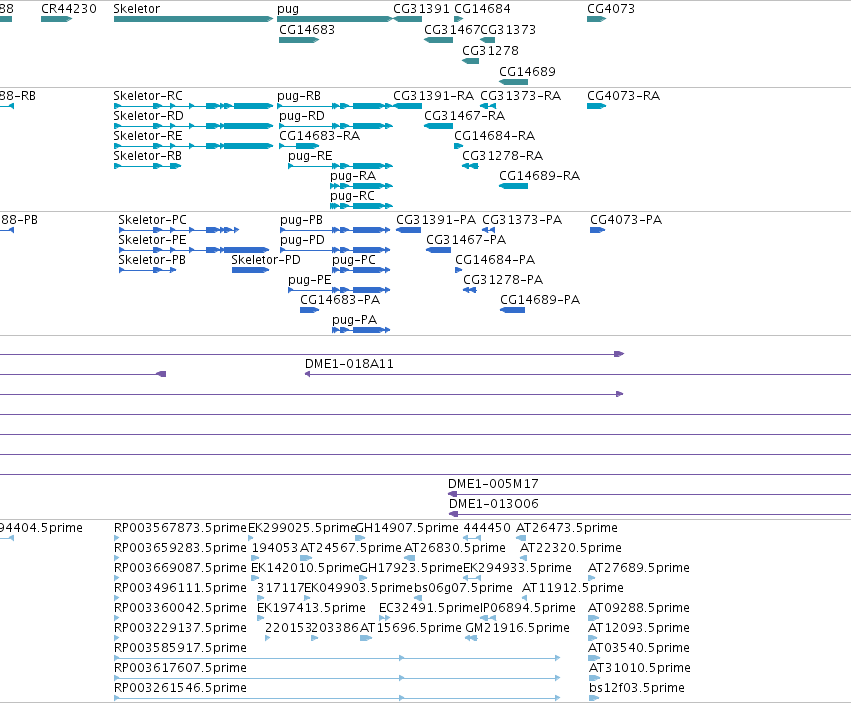Screen dimensions: 851x703
Task: Select transcript Skeletor-RC
Action: tap(148, 96)
